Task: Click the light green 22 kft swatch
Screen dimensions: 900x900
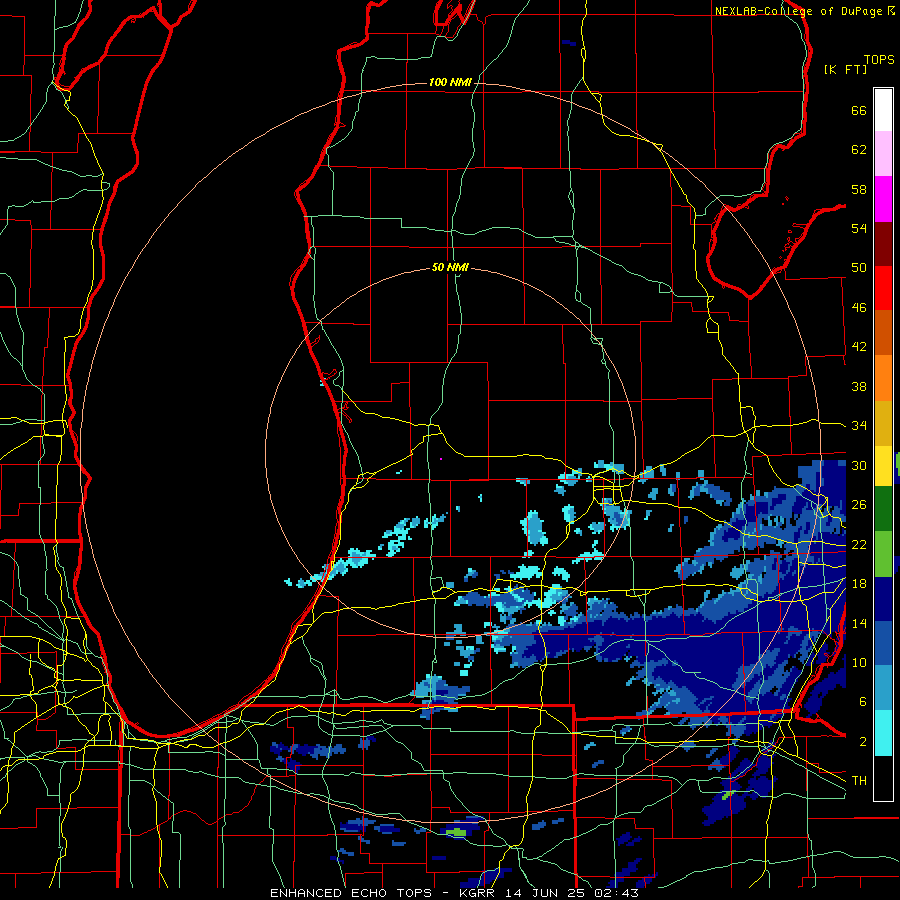Action: coord(883,554)
